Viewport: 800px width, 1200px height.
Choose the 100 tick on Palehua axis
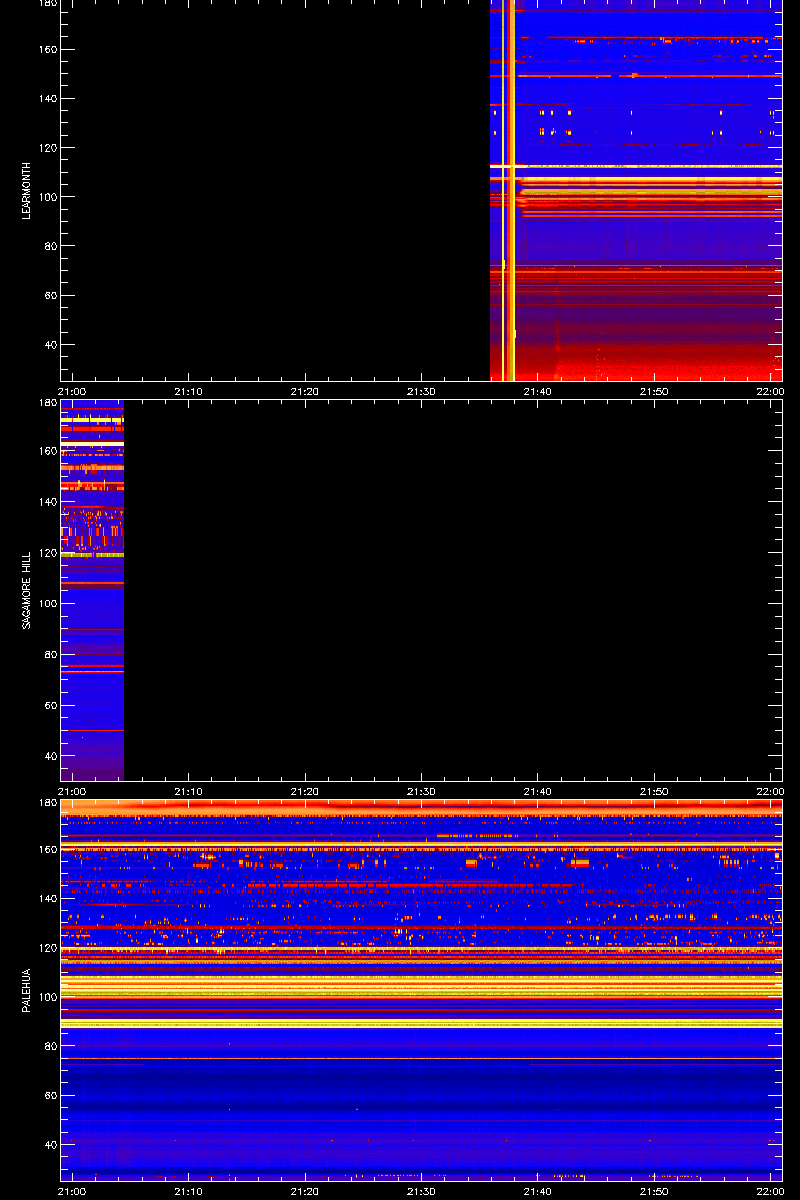coord(47,997)
